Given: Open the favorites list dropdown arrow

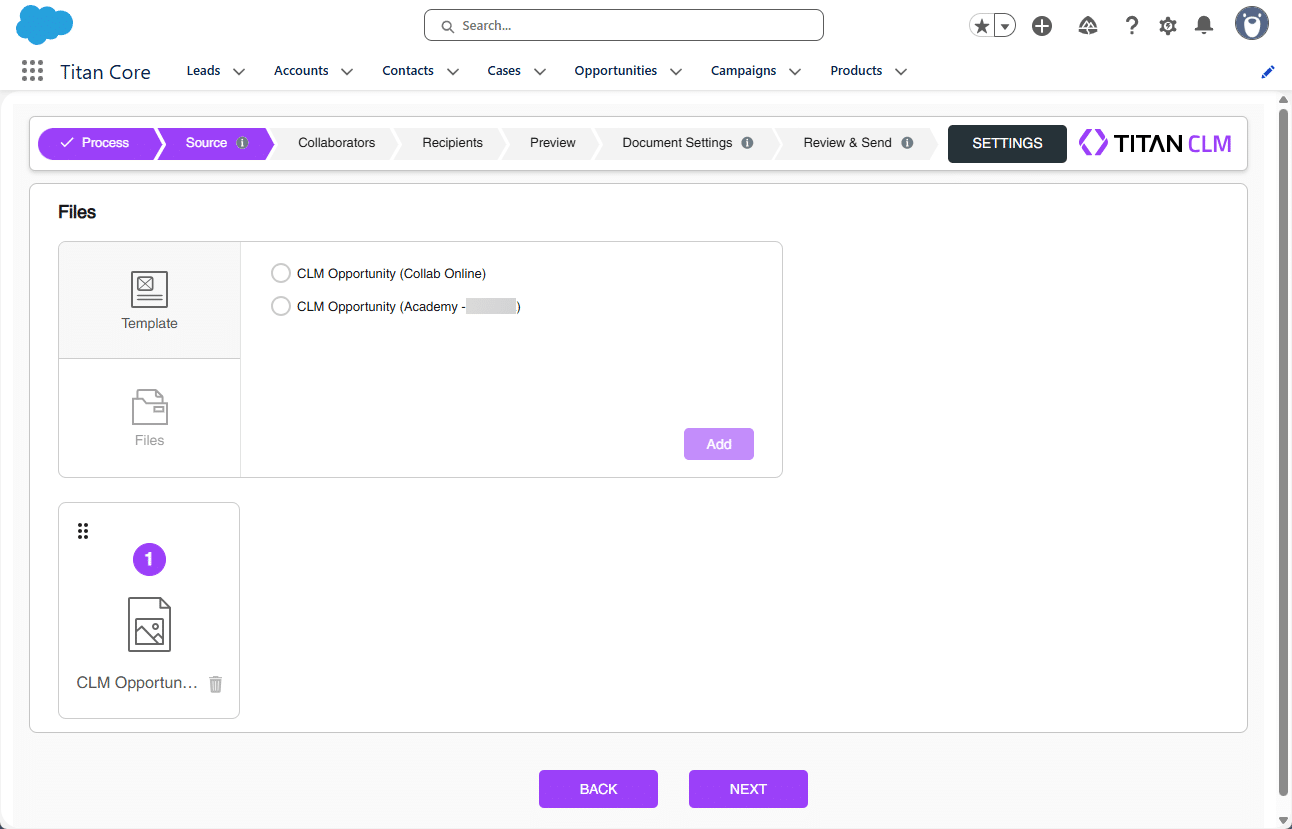Looking at the screenshot, I should click(1005, 26).
